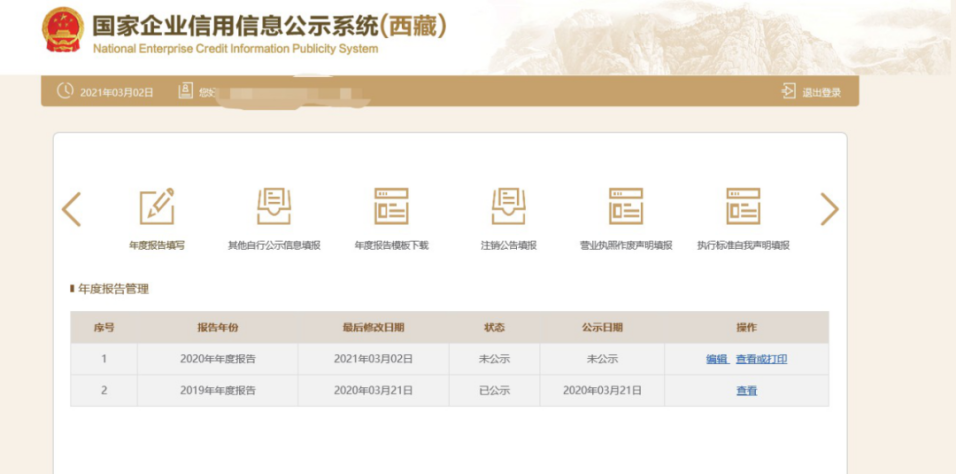Viewport: 956px width, 475px height.
Task: Click the 已公示 status cell
Action: click(494, 391)
